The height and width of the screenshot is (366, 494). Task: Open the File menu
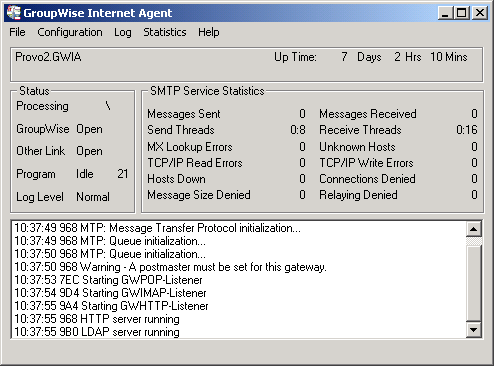(x=17, y=32)
